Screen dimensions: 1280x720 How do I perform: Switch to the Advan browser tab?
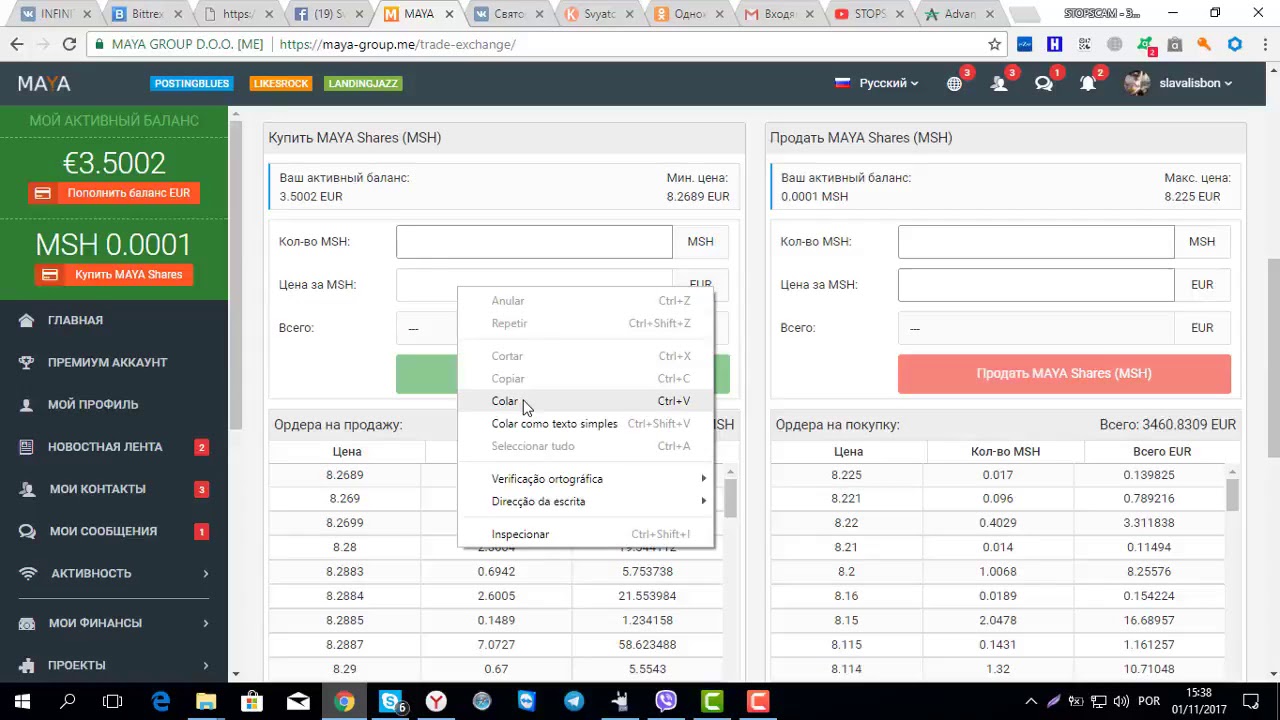coord(957,14)
